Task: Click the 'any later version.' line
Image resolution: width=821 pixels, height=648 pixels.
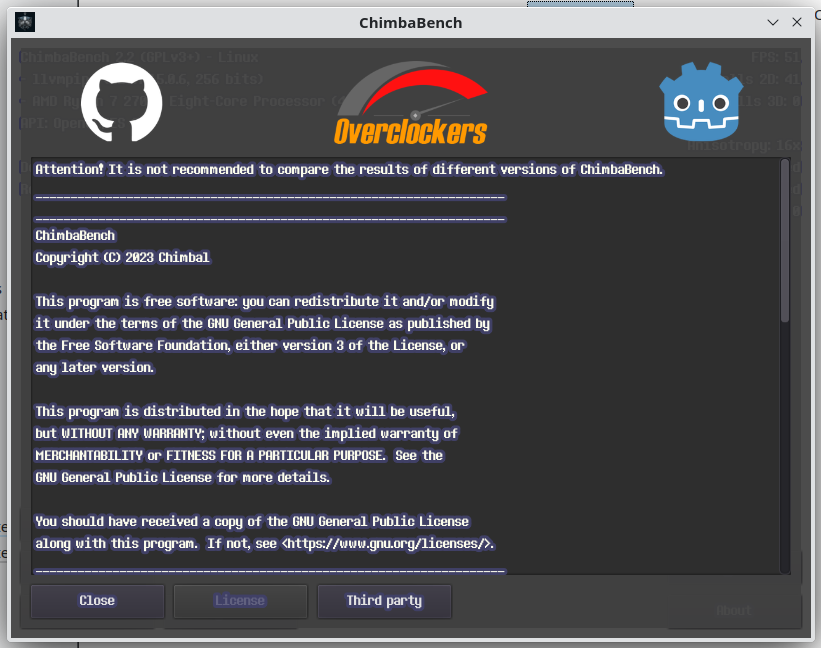Action: pyautogui.click(x=95, y=367)
